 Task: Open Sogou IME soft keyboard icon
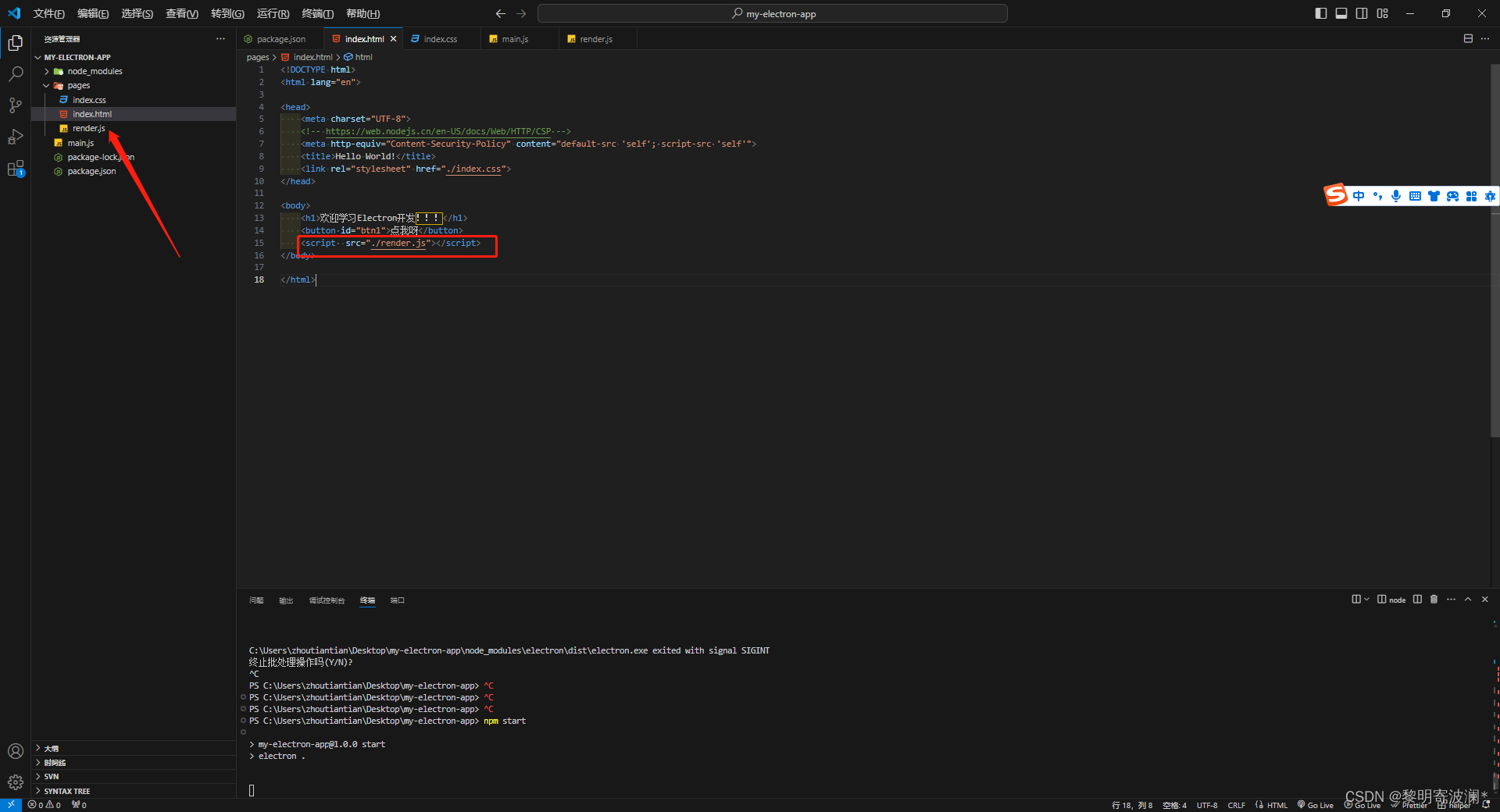(x=1415, y=196)
